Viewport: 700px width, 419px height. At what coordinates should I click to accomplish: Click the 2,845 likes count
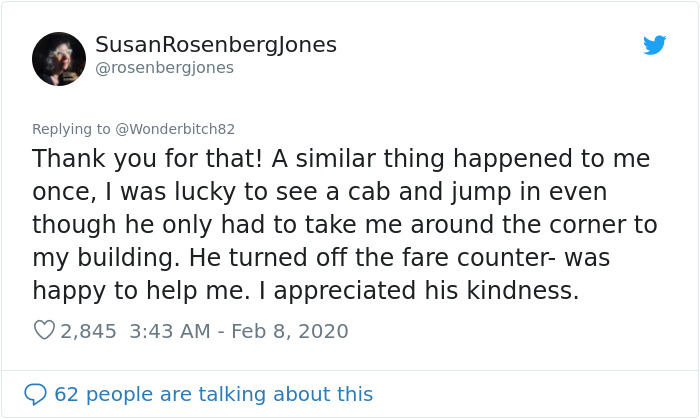[x=88, y=330]
